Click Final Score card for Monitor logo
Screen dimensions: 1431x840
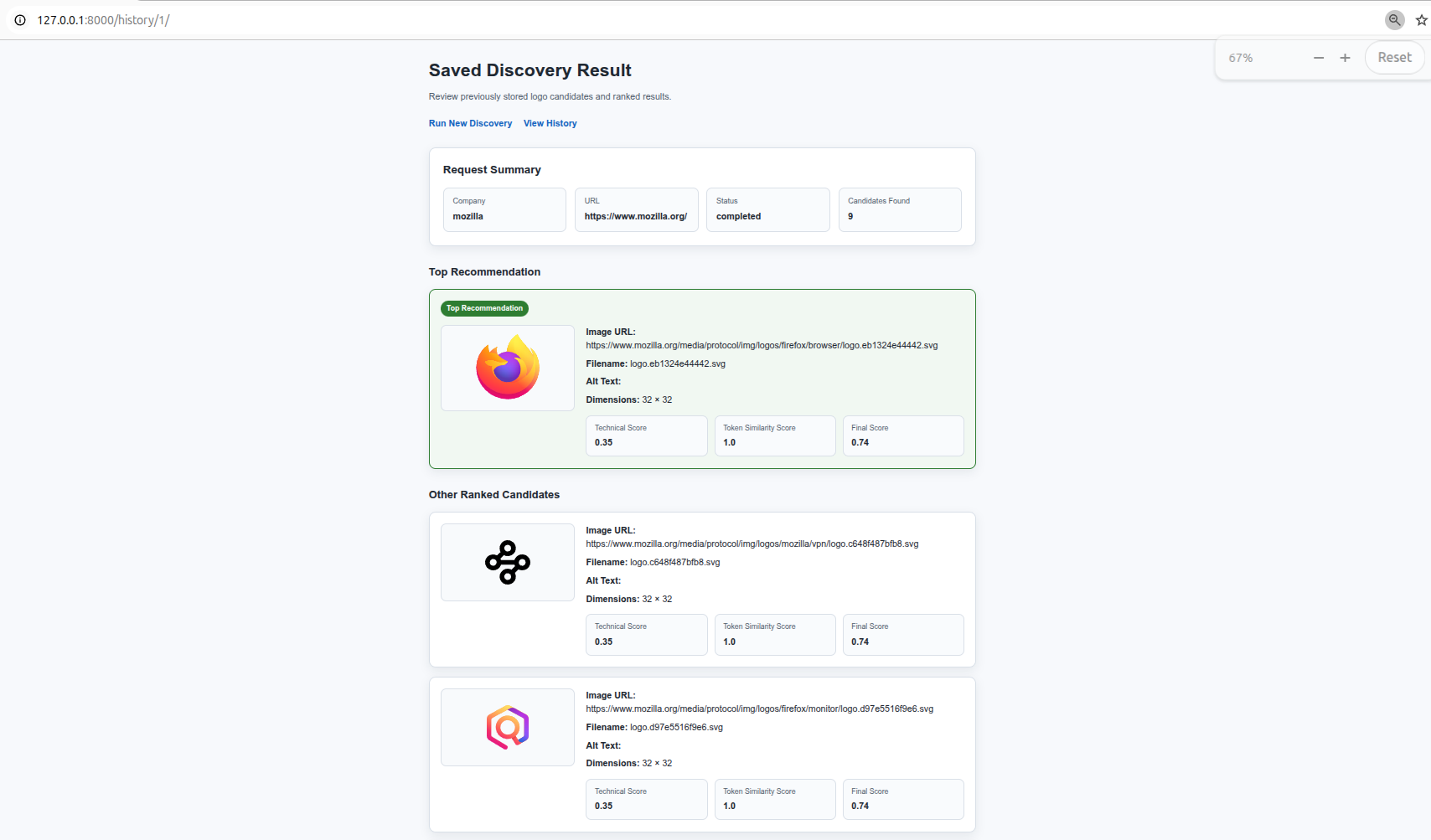pos(903,799)
